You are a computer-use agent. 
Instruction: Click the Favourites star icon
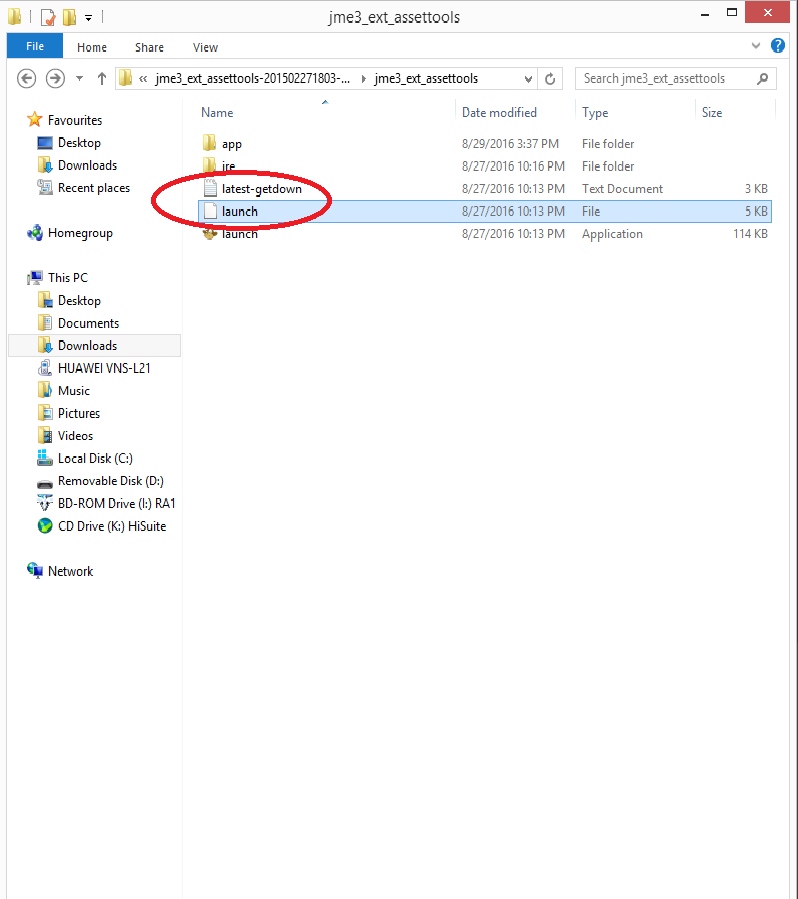pyautogui.click(x=34, y=119)
